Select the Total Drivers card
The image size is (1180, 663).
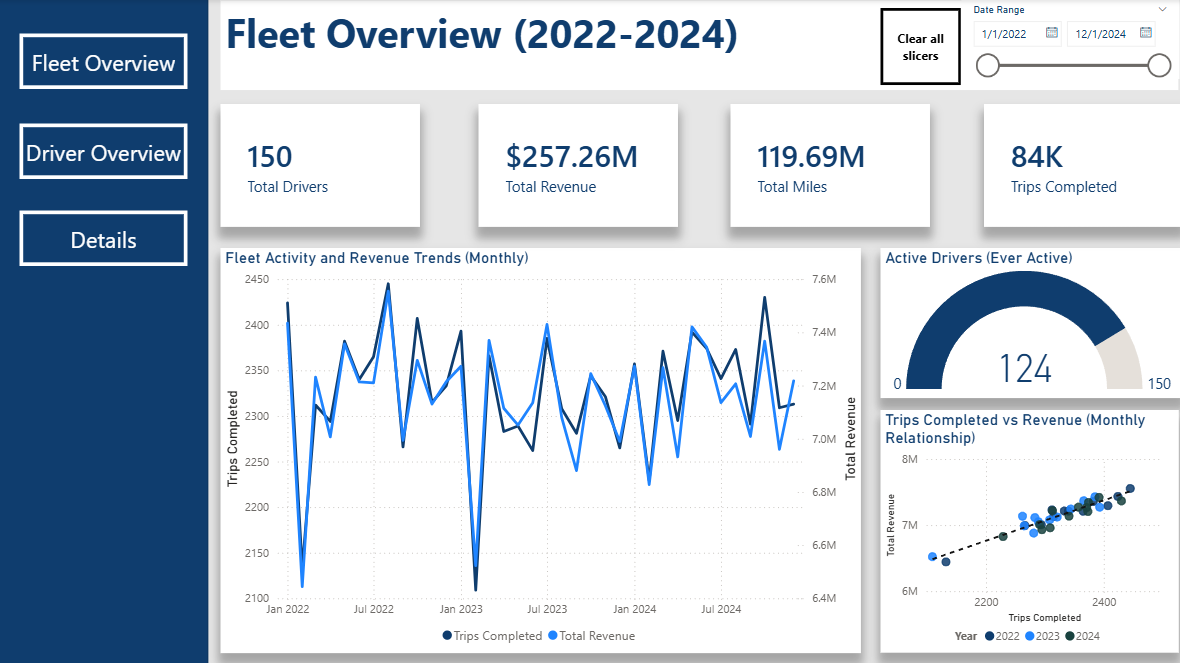click(319, 166)
